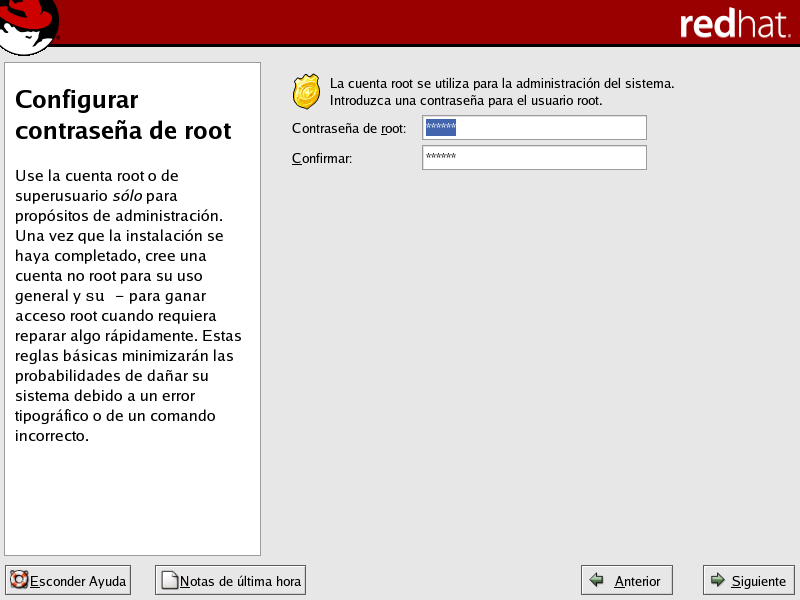Click the gold badge icon beside the root description
The width and height of the screenshot is (800, 600).
tap(306, 91)
